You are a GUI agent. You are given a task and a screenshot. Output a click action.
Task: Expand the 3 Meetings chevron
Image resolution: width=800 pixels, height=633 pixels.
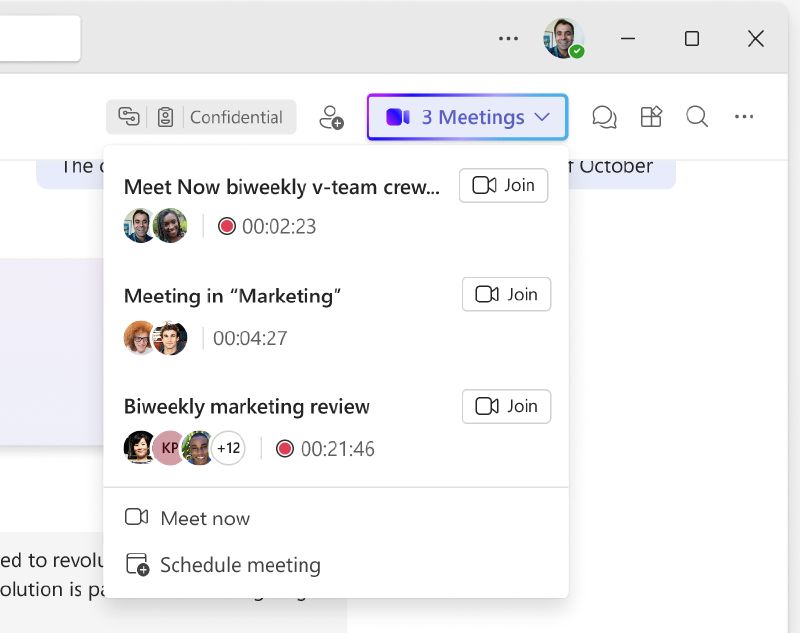point(543,117)
